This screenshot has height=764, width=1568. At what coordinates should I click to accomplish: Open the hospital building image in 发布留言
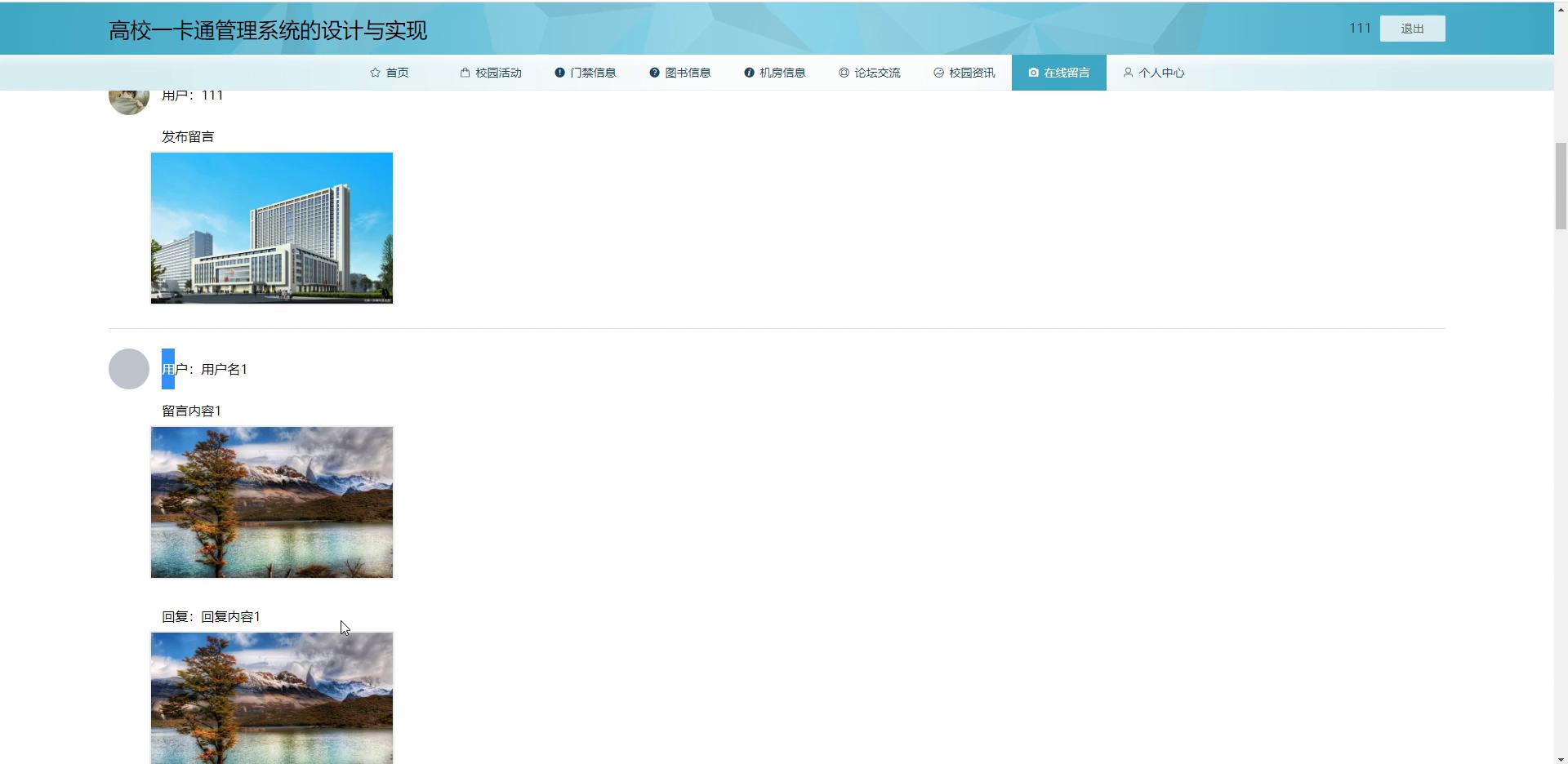[272, 228]
